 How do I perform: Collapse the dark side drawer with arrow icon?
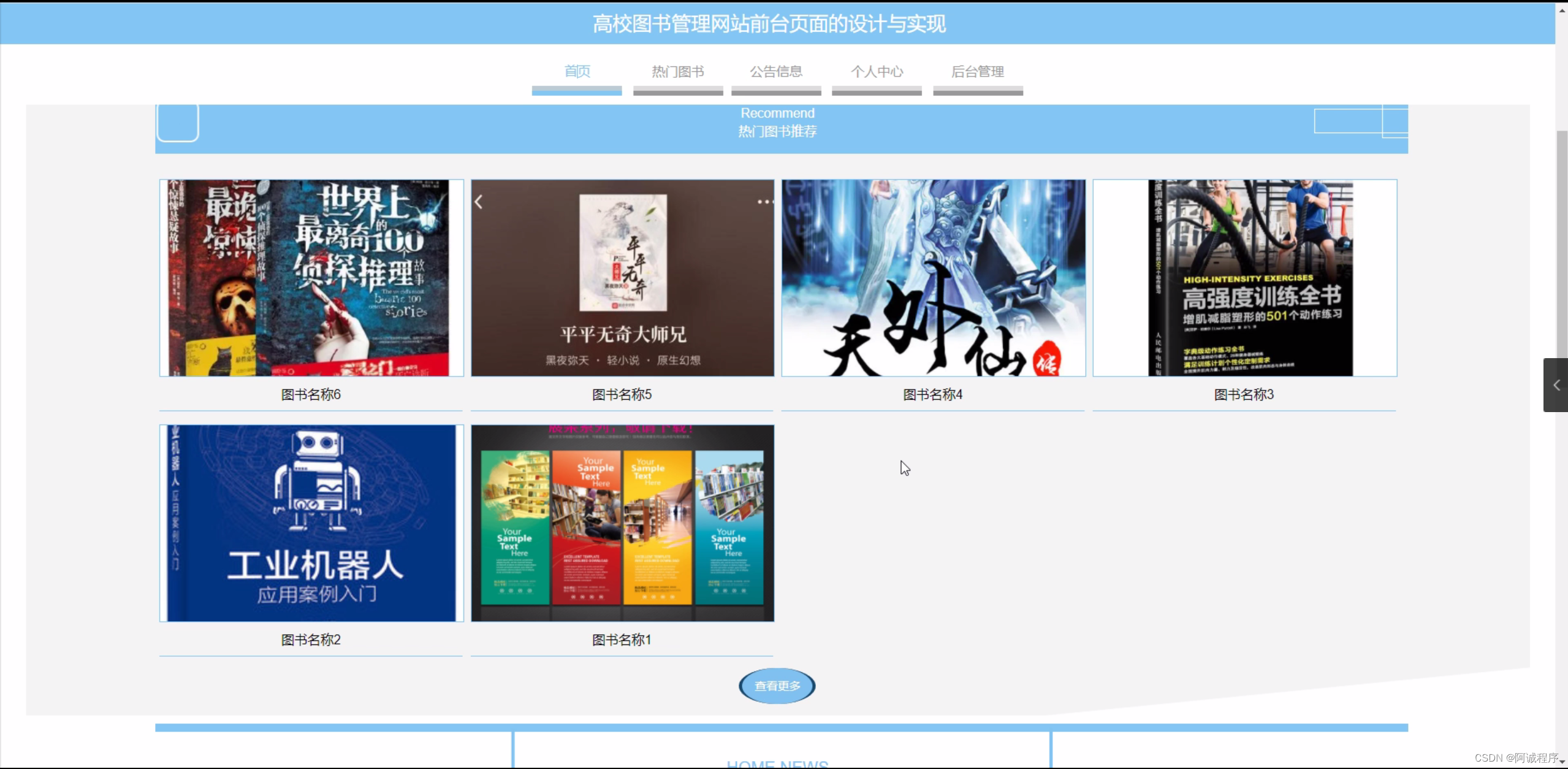coord(1556,385)
